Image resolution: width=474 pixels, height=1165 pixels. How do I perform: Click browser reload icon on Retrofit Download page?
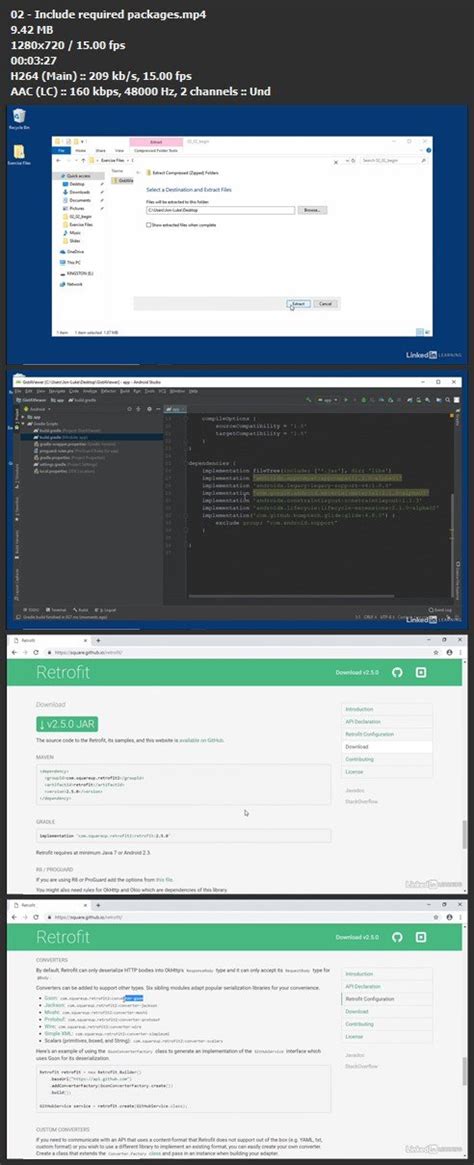click(x=36, y=652)
